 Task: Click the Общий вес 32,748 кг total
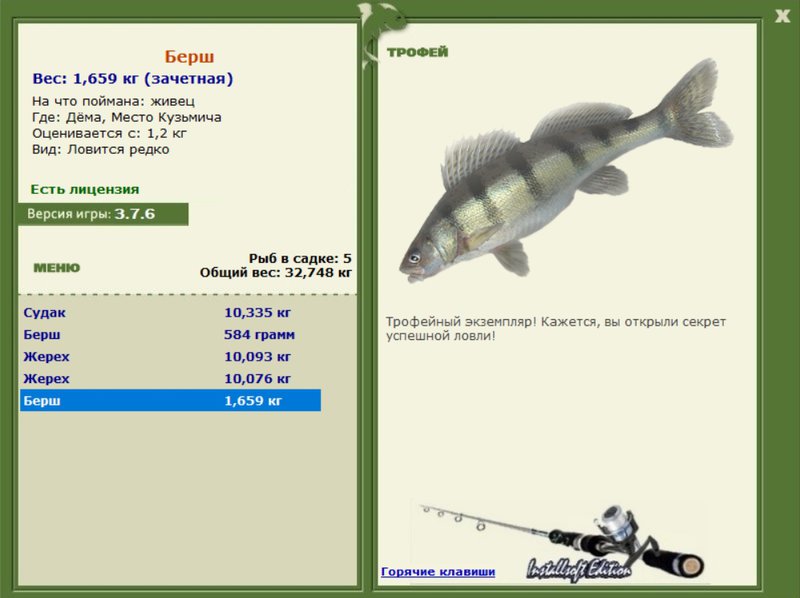(275, 272)
